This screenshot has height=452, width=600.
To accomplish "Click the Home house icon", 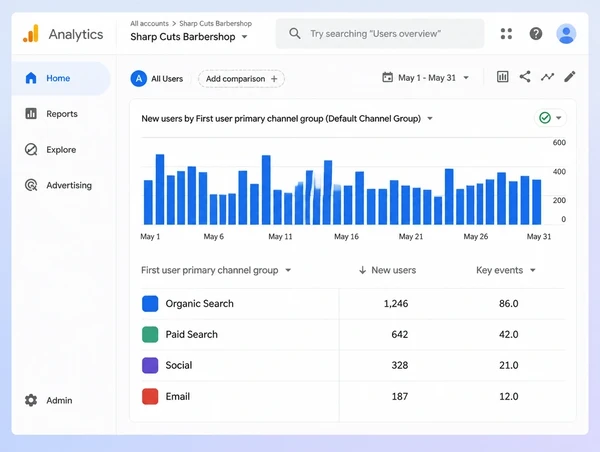I will click(31, 78).
